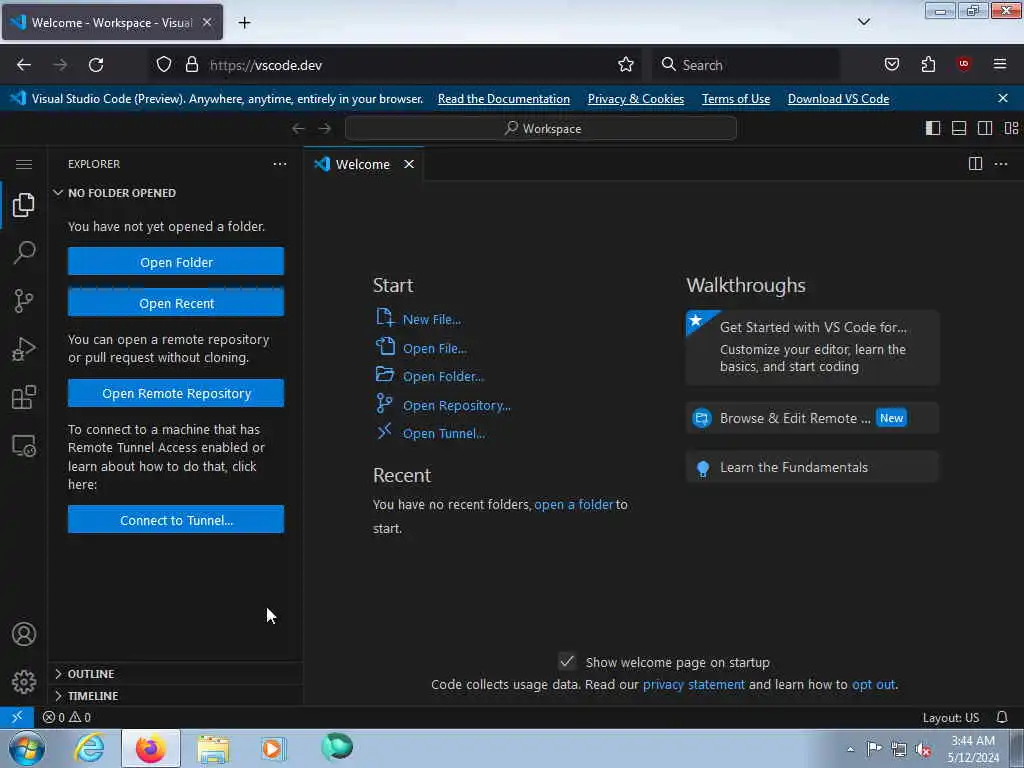Click the Open Recent button
The width and height of the screenshot is (1024, 768).
click(x=176, y=303)
